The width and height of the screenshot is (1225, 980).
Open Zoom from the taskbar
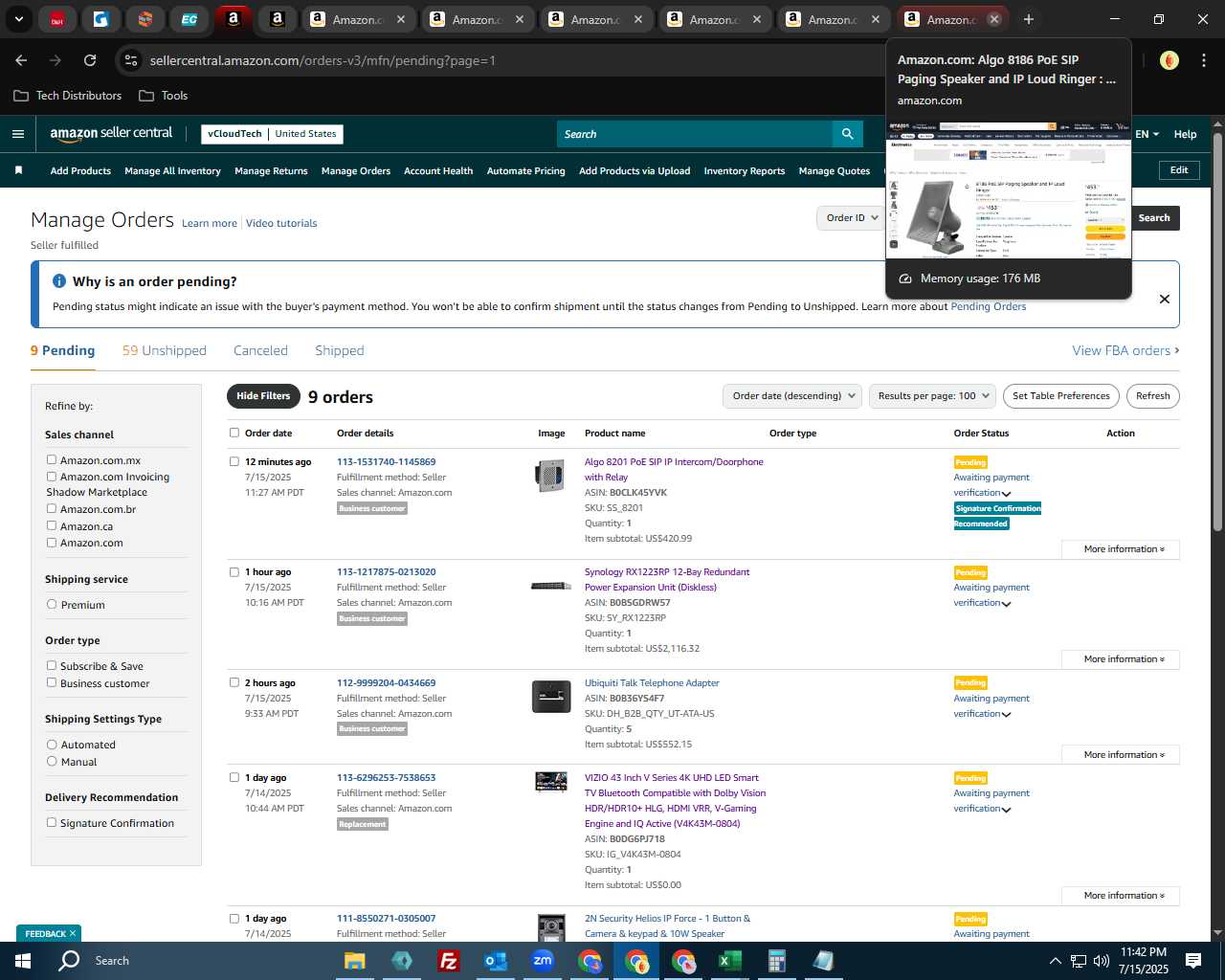click(542, 961)
